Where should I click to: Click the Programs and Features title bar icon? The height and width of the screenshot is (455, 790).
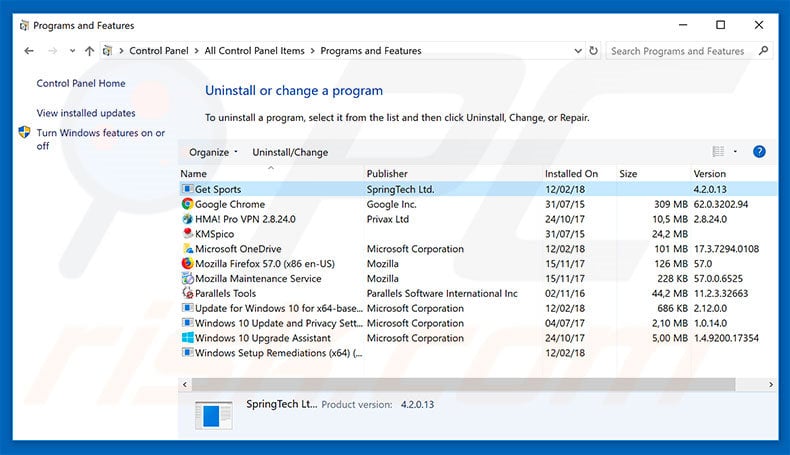24,25
